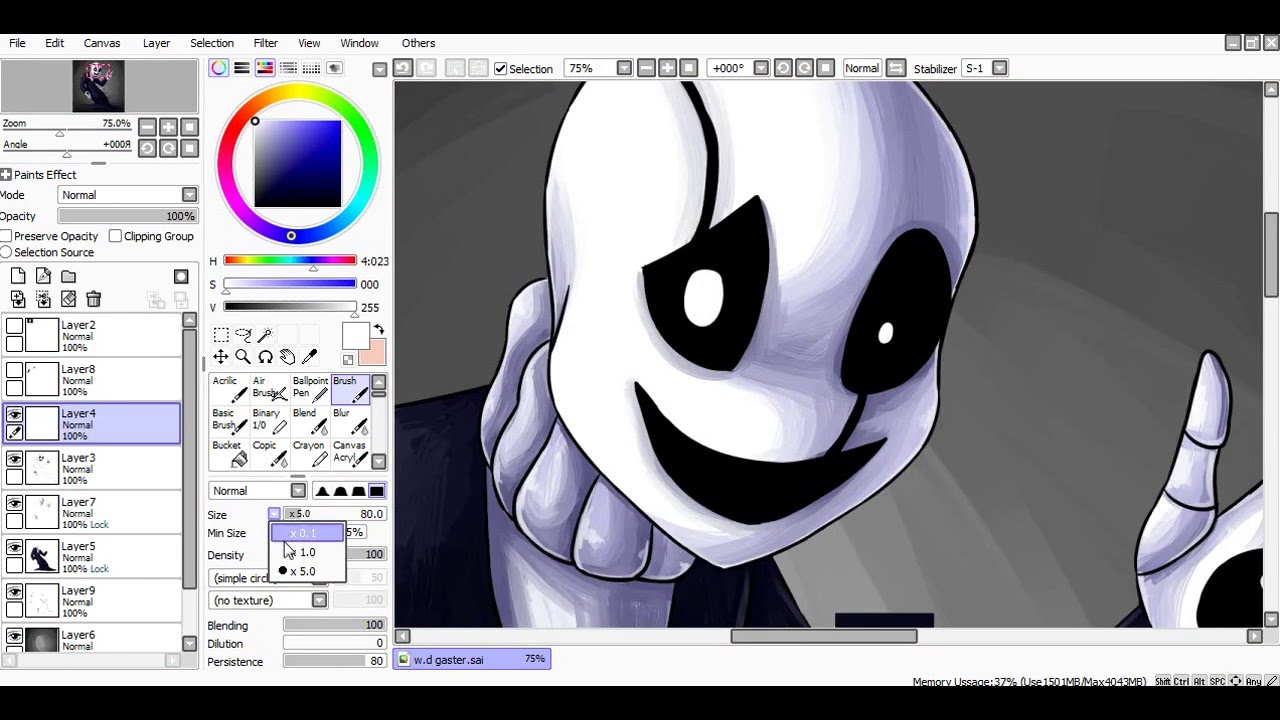
Task: Switch to the w.d gaster.sai document tab
Action: point(472,659)
